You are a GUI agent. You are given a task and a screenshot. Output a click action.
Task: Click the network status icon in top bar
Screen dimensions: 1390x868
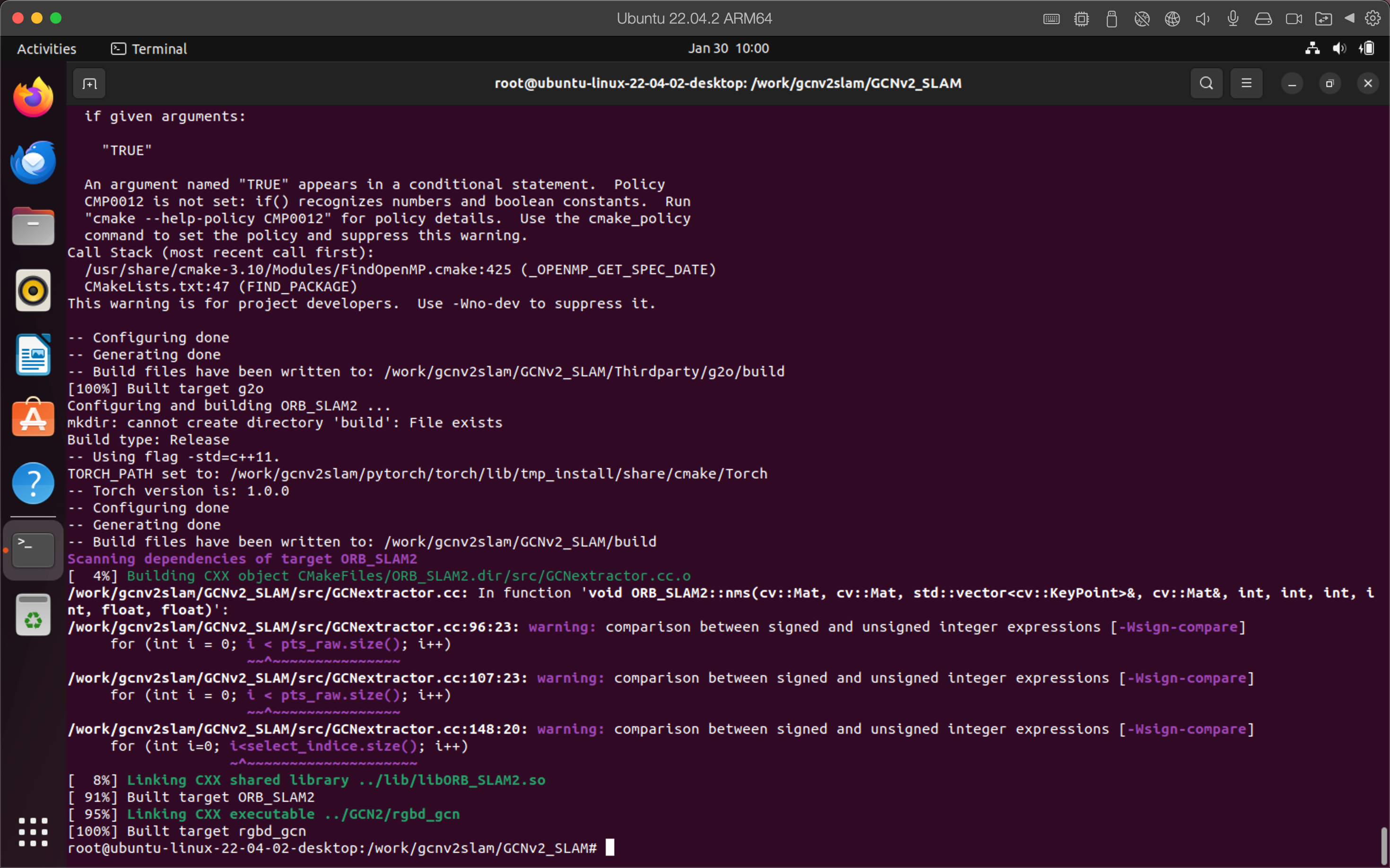click(x=1312, y=49)
